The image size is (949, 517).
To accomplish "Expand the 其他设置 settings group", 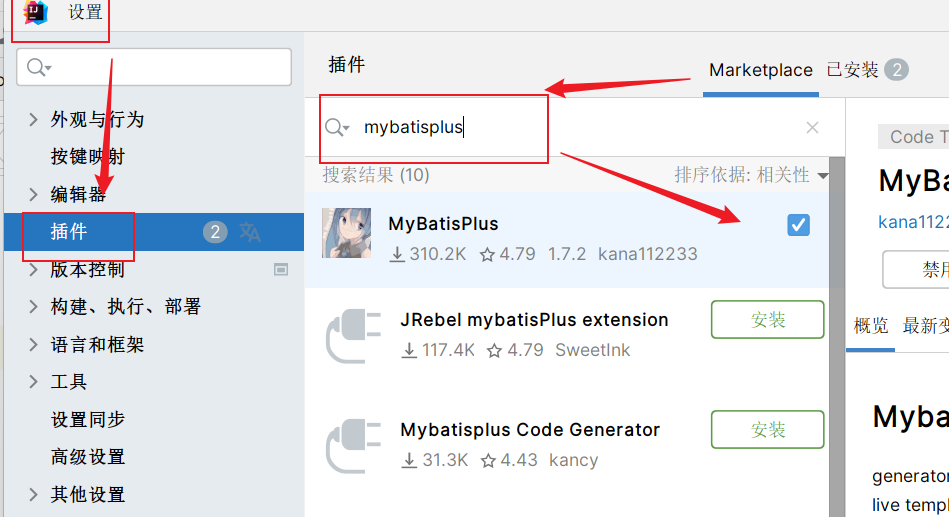I will coord(34,495).
